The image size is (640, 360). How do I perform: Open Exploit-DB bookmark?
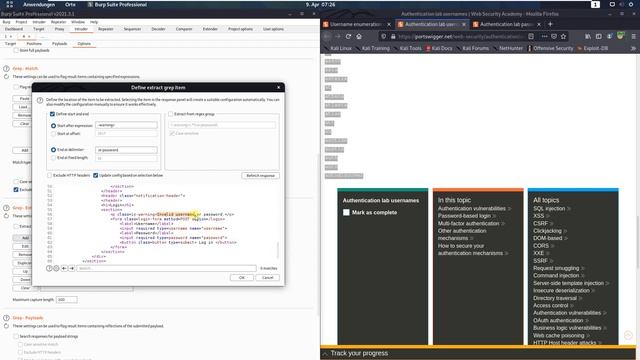point(593,48)
